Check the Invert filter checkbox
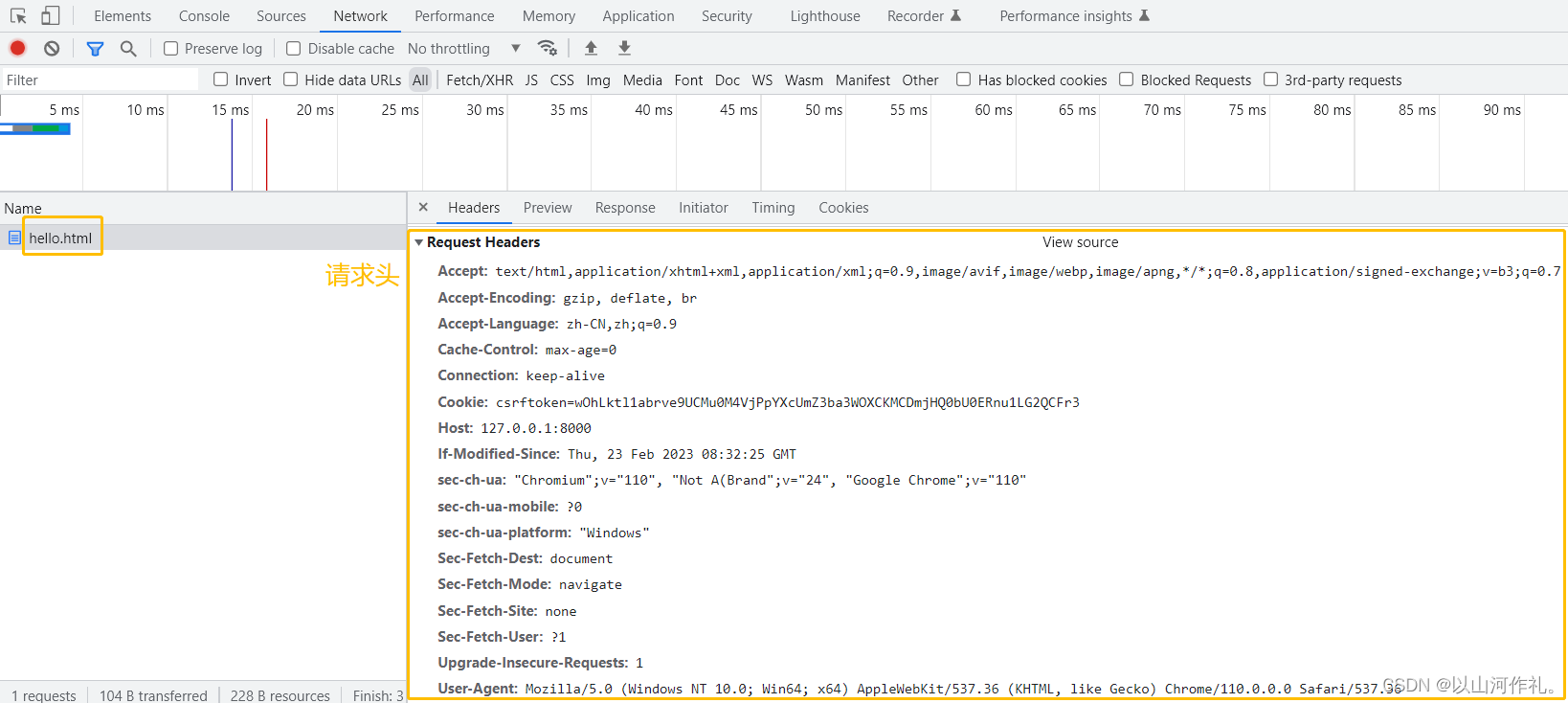The image size is (1568, 703). click(x=221, y=79)
